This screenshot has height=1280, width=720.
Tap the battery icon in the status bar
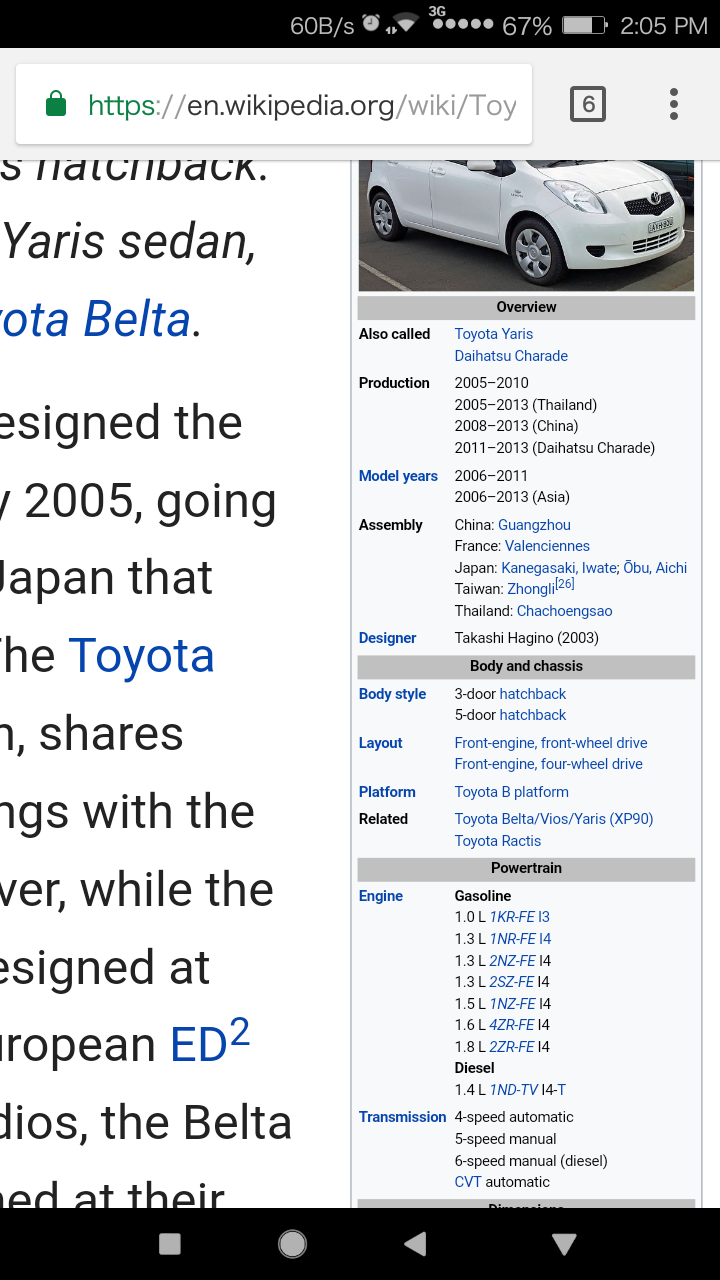click(585, 25)
